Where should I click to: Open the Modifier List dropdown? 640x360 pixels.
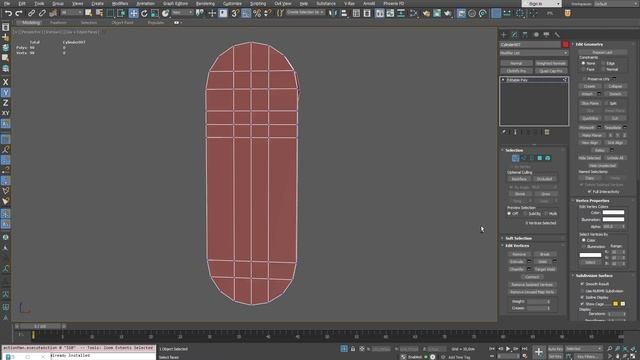click(x=534, y=53)
